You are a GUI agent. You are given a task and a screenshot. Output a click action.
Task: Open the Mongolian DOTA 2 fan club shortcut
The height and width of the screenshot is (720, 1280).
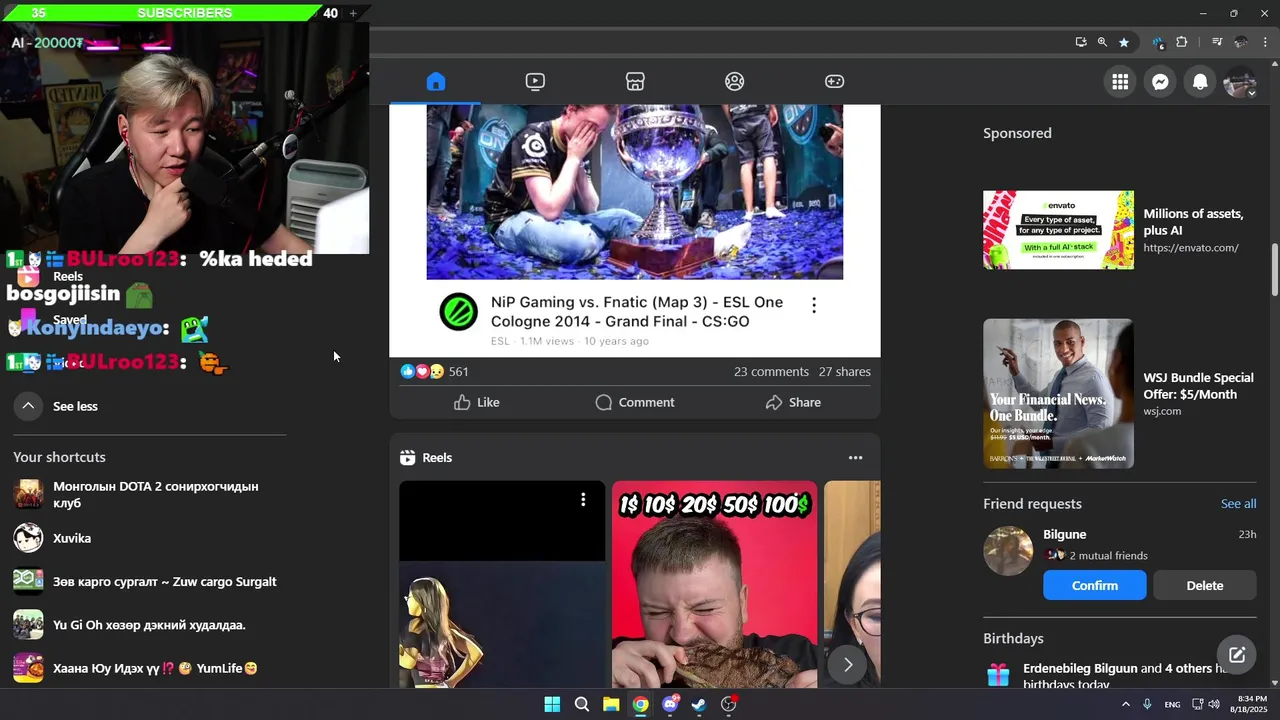148,494
